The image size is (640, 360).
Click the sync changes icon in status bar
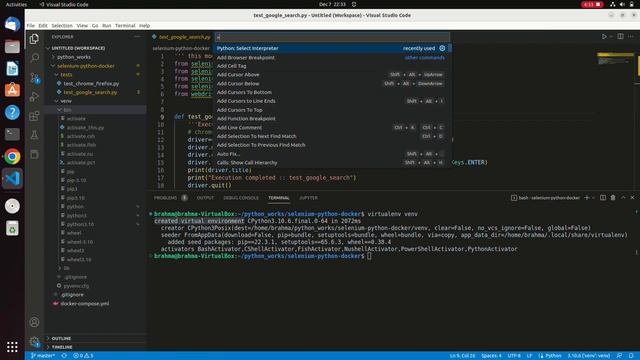pyautogui.click(x=64, y=356)
